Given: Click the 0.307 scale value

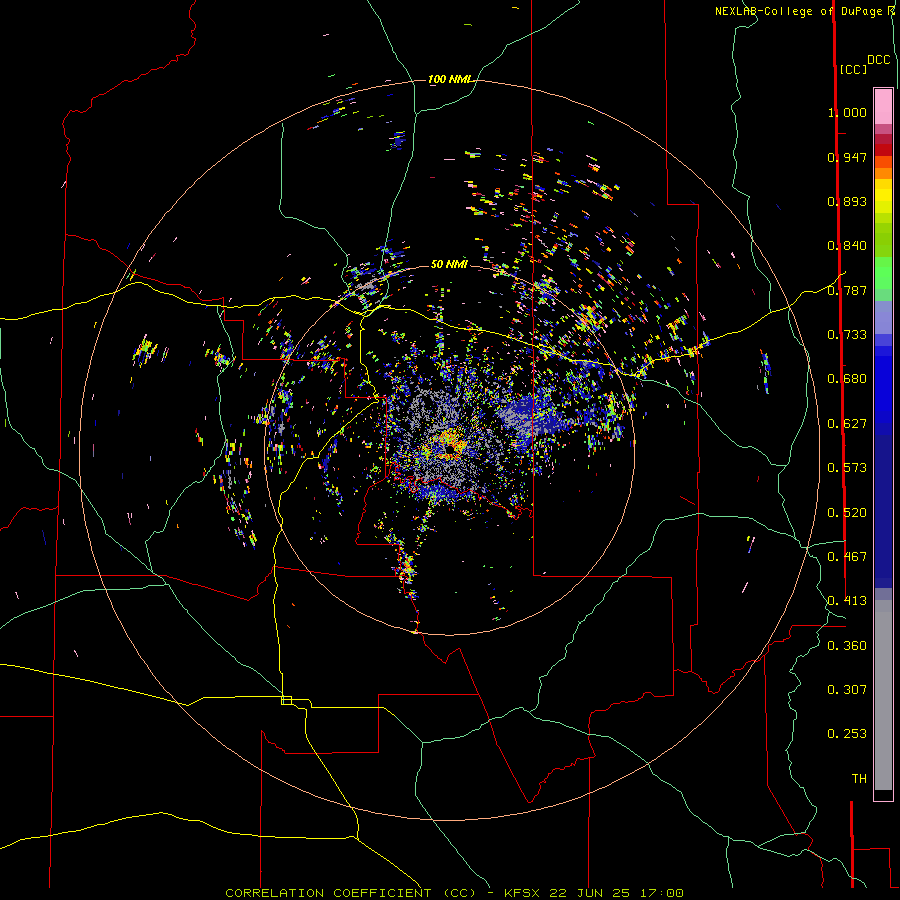Looking at the screenshot, I should point(847,690).
